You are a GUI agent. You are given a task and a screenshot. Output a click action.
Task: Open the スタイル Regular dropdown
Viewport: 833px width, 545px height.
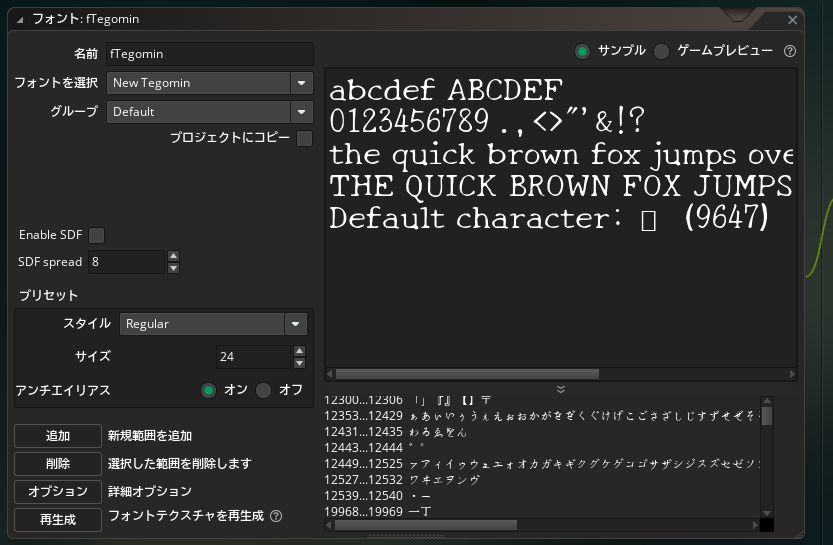tap(295, 324)
